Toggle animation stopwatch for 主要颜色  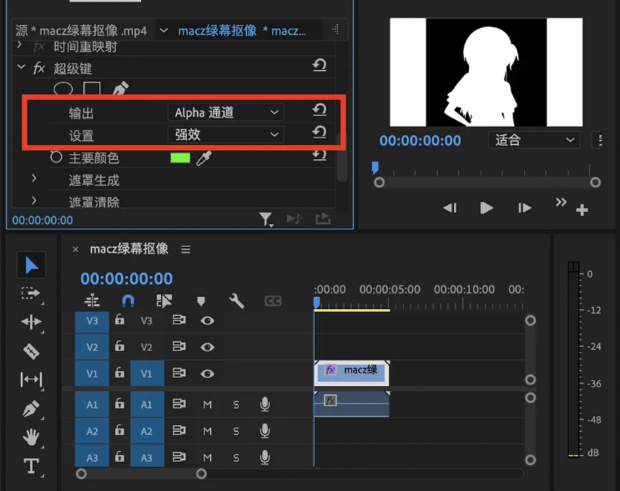(x=56, y=157)
